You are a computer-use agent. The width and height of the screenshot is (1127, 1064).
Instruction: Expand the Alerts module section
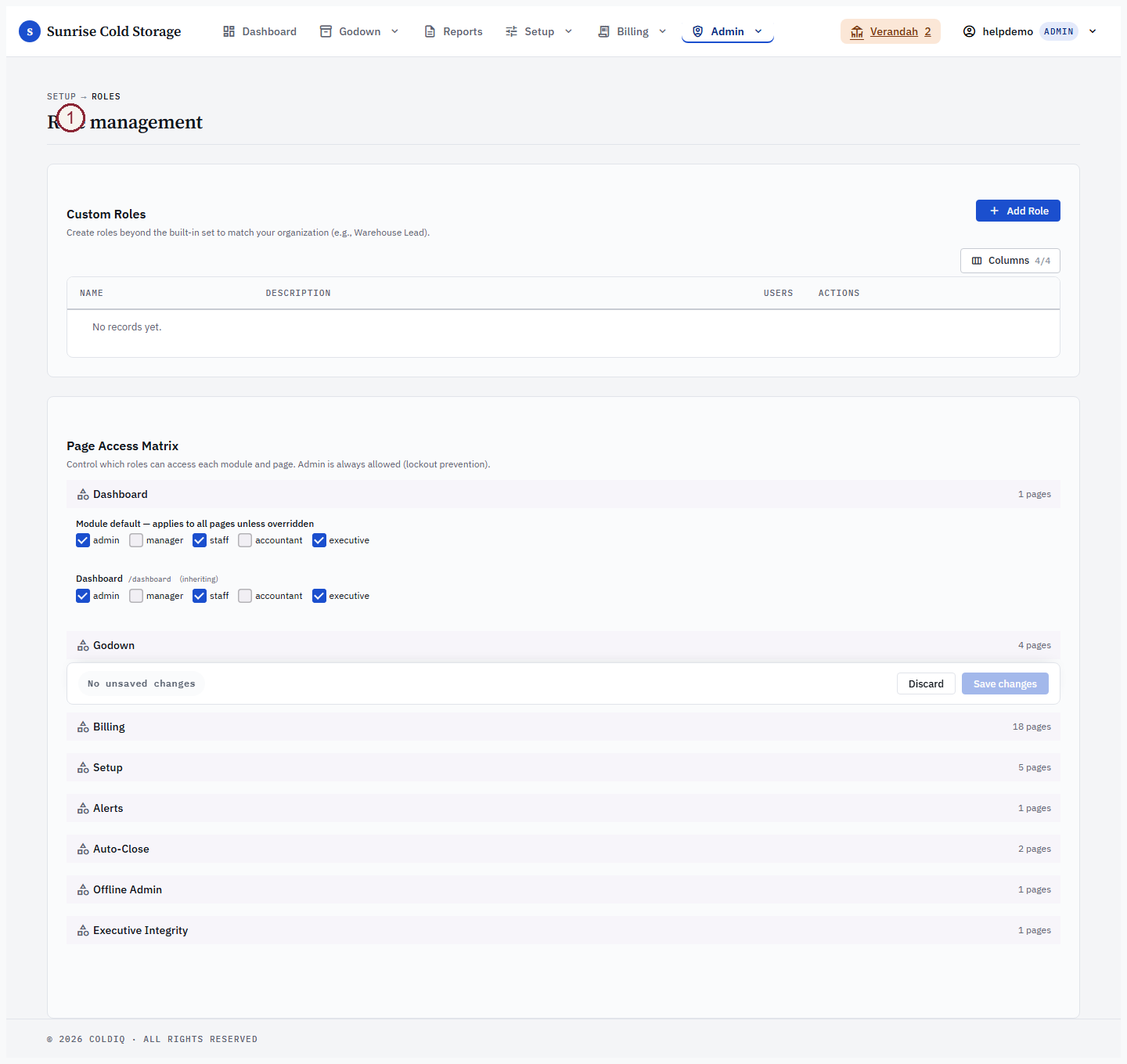[x=563, y=808]
